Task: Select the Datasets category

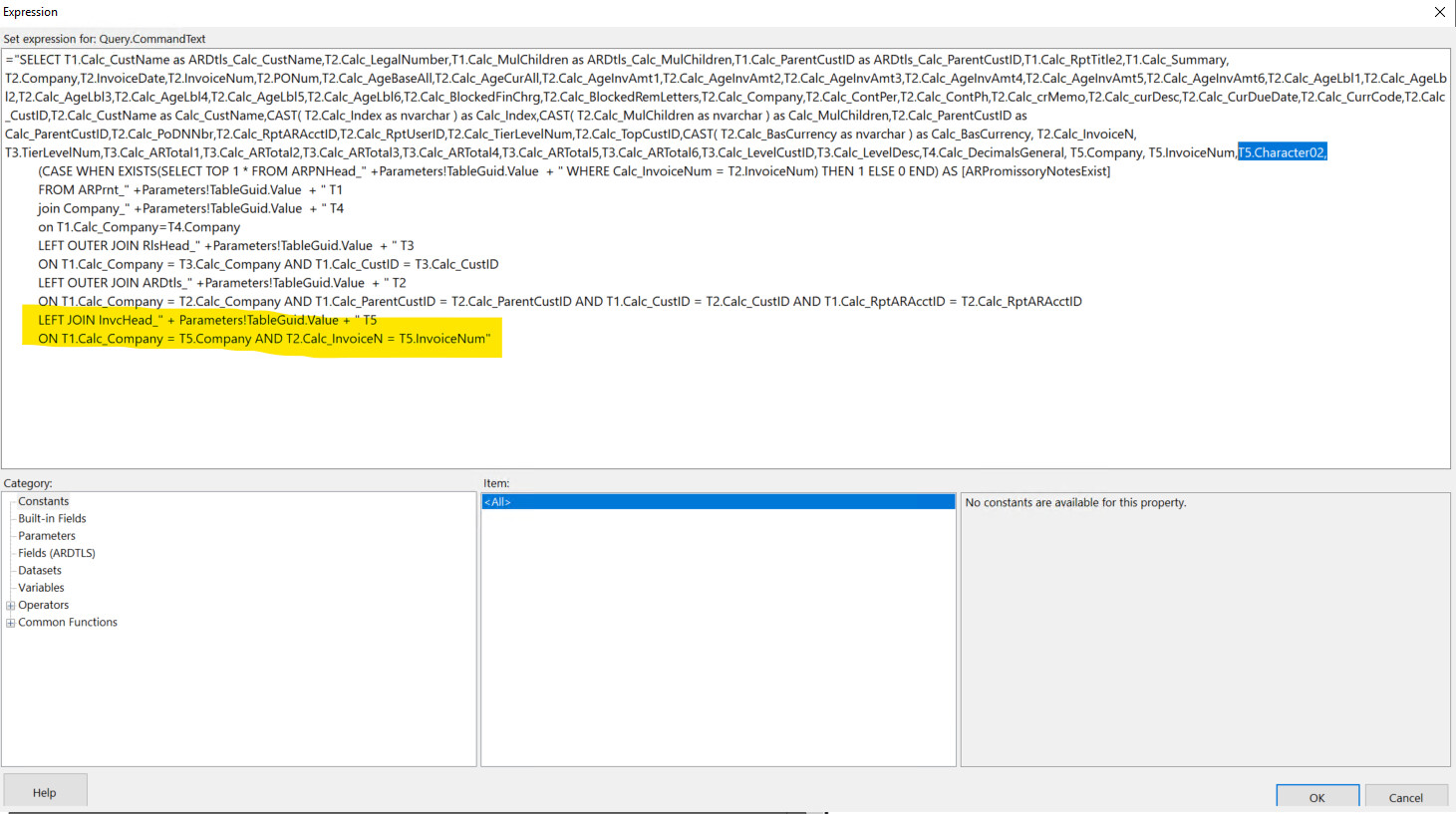Action: (40, 570)
